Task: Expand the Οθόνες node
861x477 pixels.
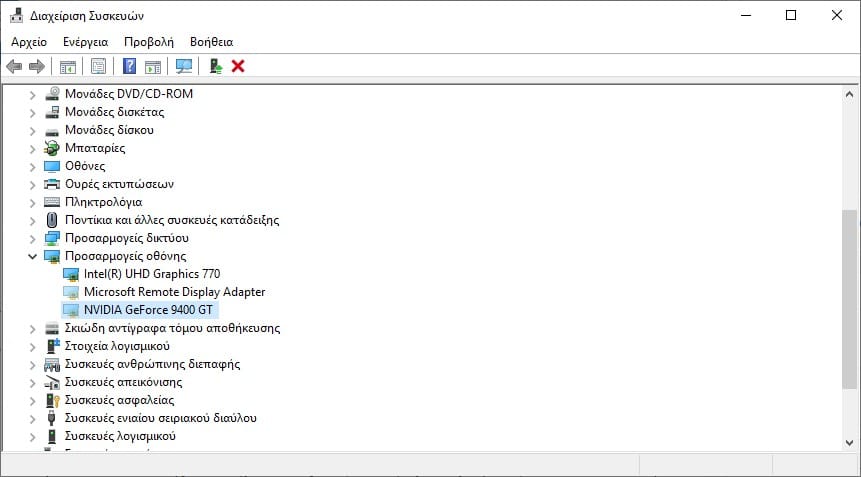Action: [x=32, y=167]
